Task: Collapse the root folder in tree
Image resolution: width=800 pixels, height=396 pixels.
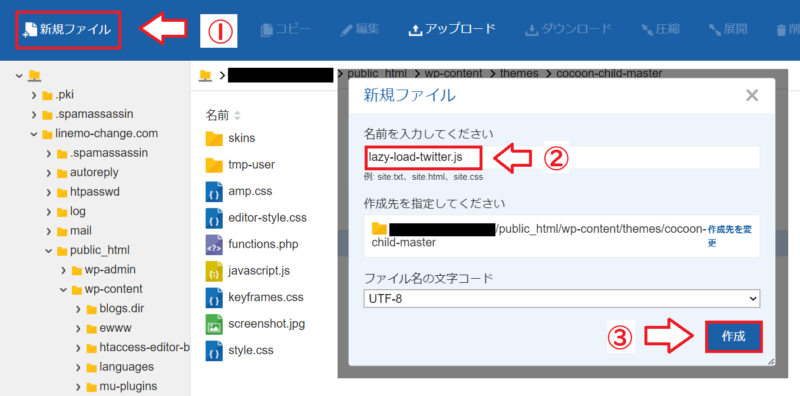Action: tap(19, 76)
